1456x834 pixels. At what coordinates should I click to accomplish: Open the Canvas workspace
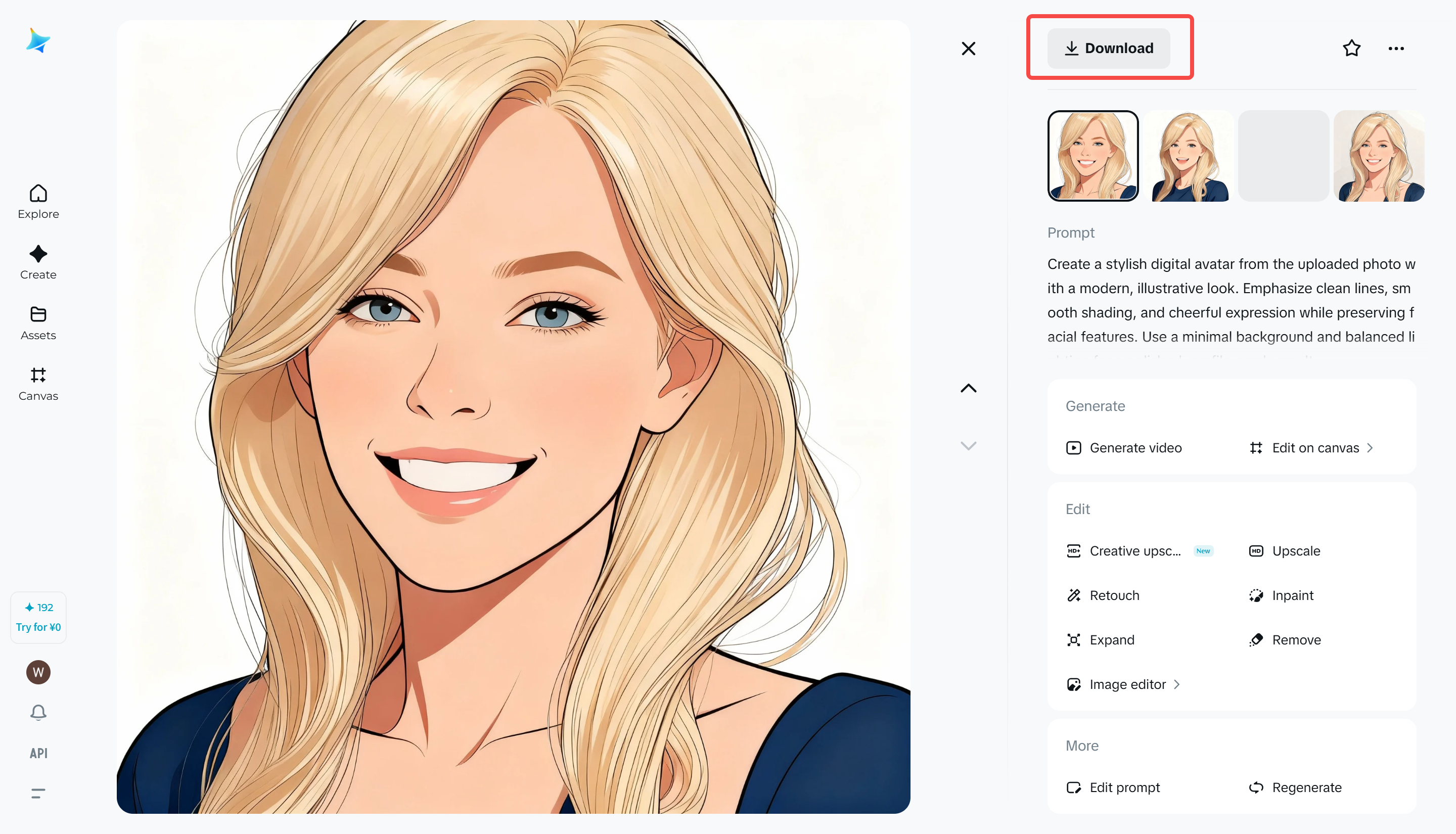pos(38,384)
